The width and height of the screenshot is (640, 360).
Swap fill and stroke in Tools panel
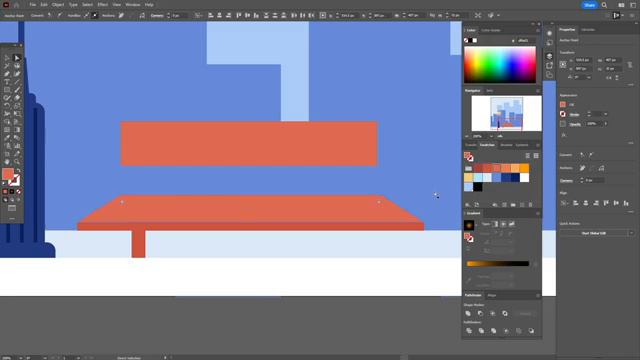[18, 170]
